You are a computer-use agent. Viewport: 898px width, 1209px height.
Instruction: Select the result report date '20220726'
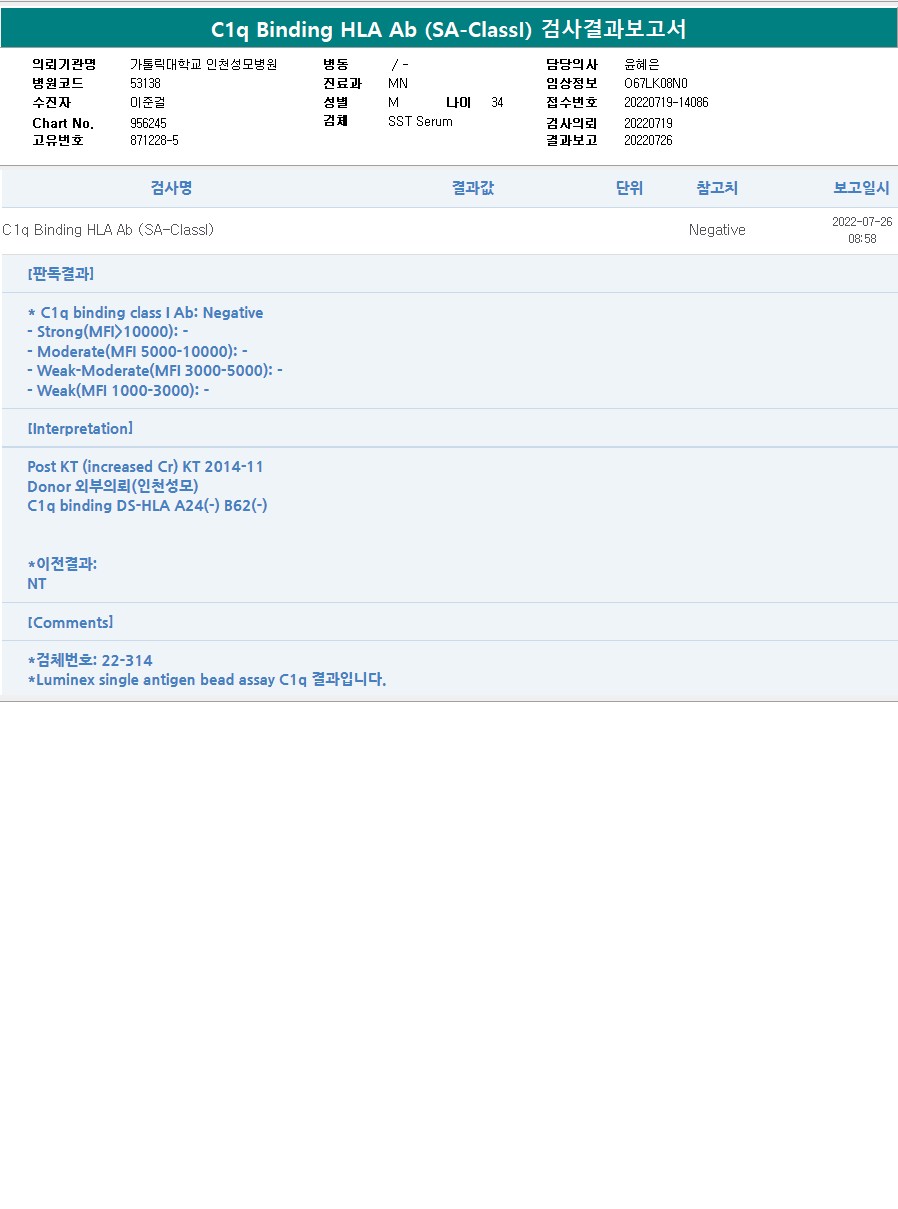648,140
